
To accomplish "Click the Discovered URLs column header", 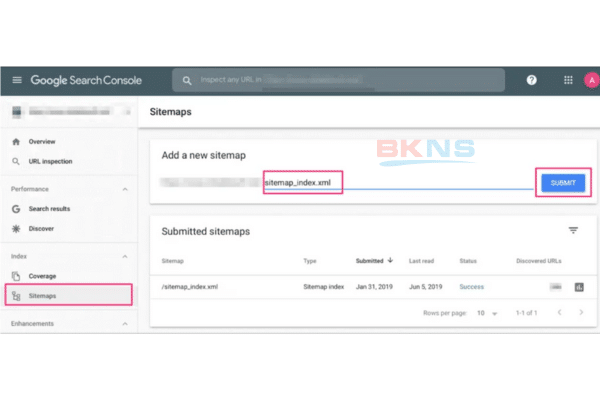I will [x=539, y=261].
